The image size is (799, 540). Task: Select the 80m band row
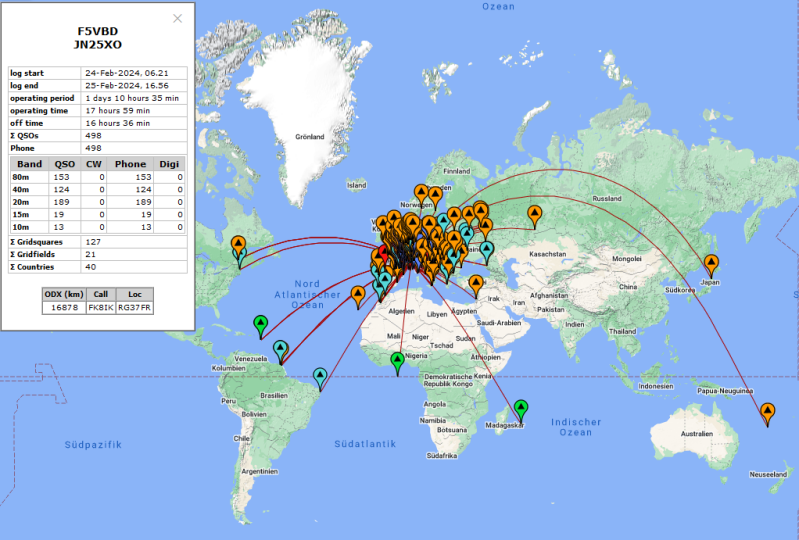click(x=97, y=177)
